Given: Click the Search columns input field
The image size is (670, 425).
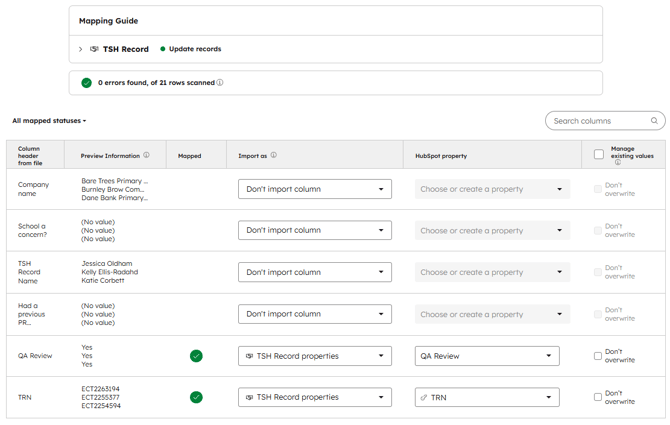Looking at the screenshot, I should pos(597,121).
